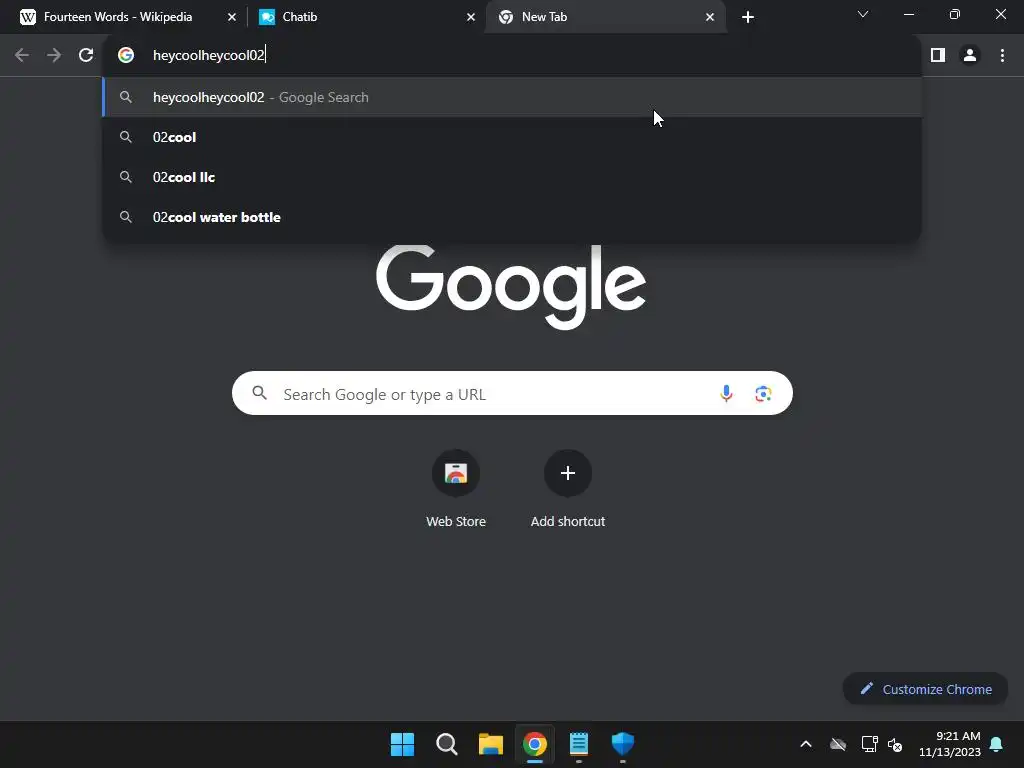Choose heycoolheycool02 - Google Search suggestion
This screenshot has width=1024, height=768.
coord(513,97)
